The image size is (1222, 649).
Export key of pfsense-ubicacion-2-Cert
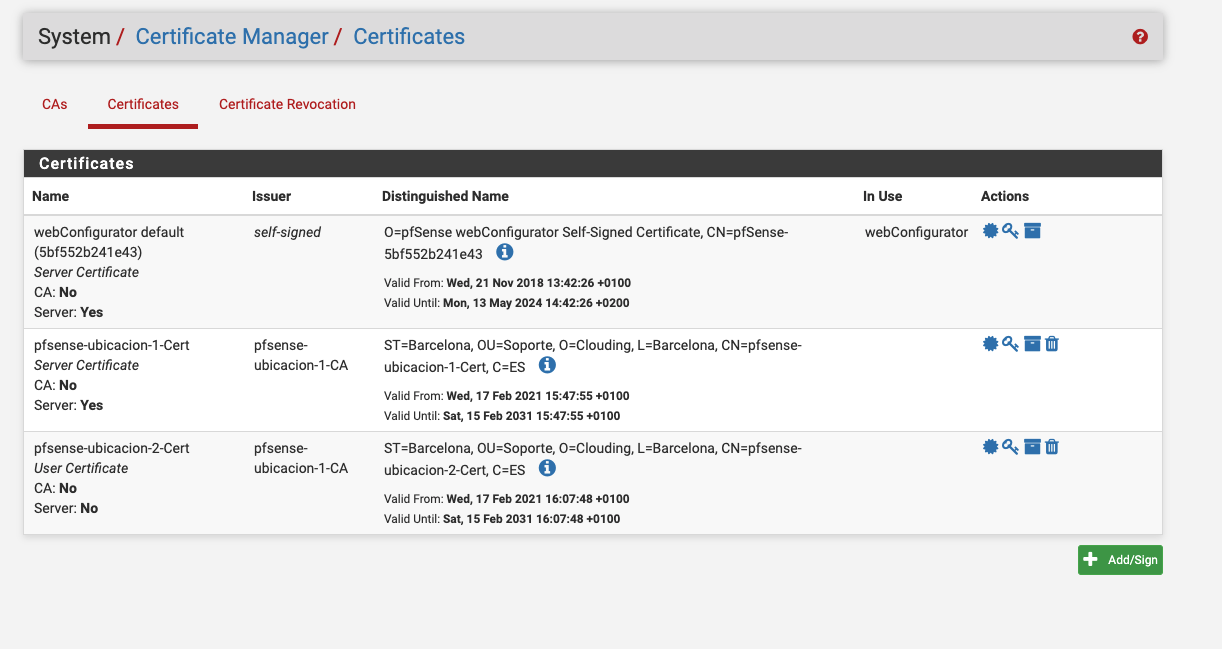click(x=1010, y=447)
